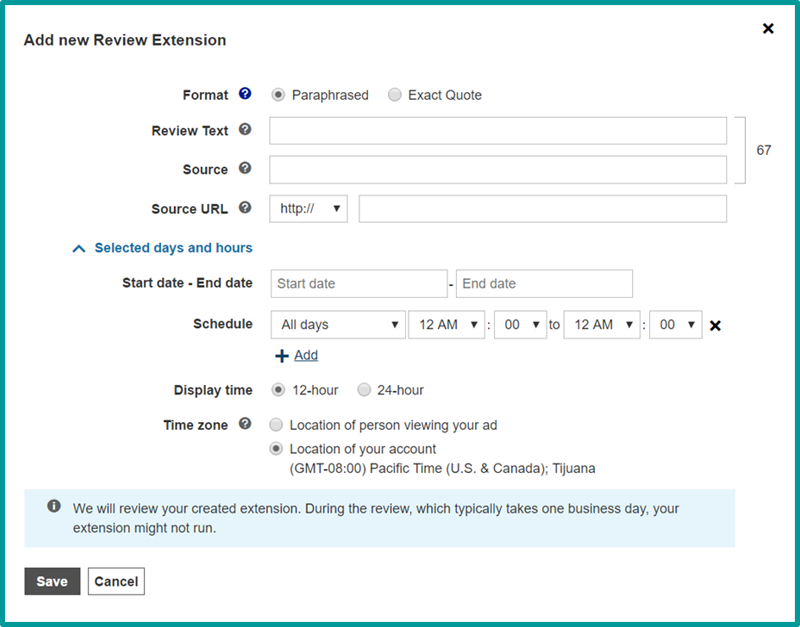This screenshot has width=800, height=627.
Task: Open the end minutes 00 dropdown
Action: pos(676,325)
